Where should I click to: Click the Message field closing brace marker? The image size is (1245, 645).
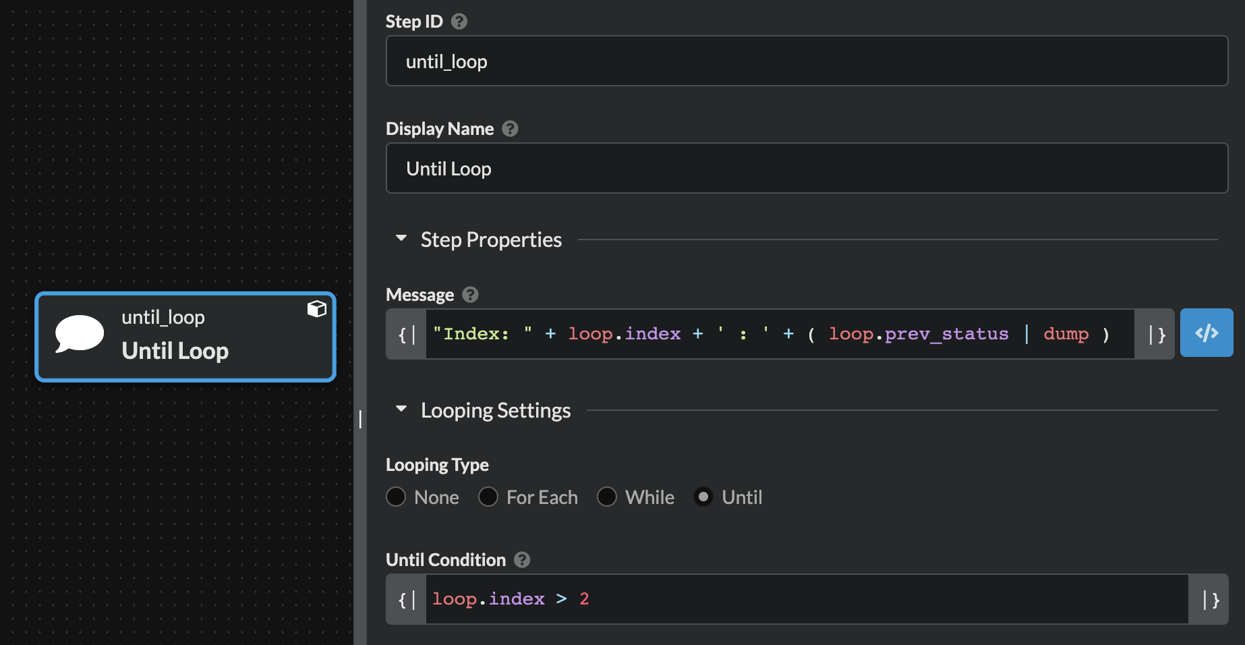[x=1155, y=334]
